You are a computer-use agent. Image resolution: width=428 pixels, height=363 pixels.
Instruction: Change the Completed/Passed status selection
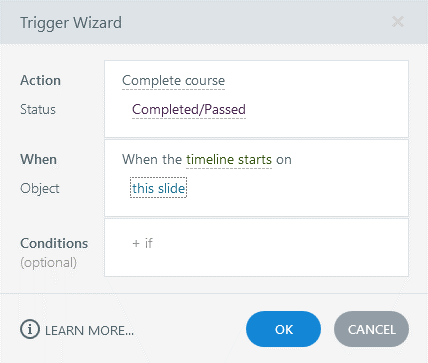[x=189, y=110]
